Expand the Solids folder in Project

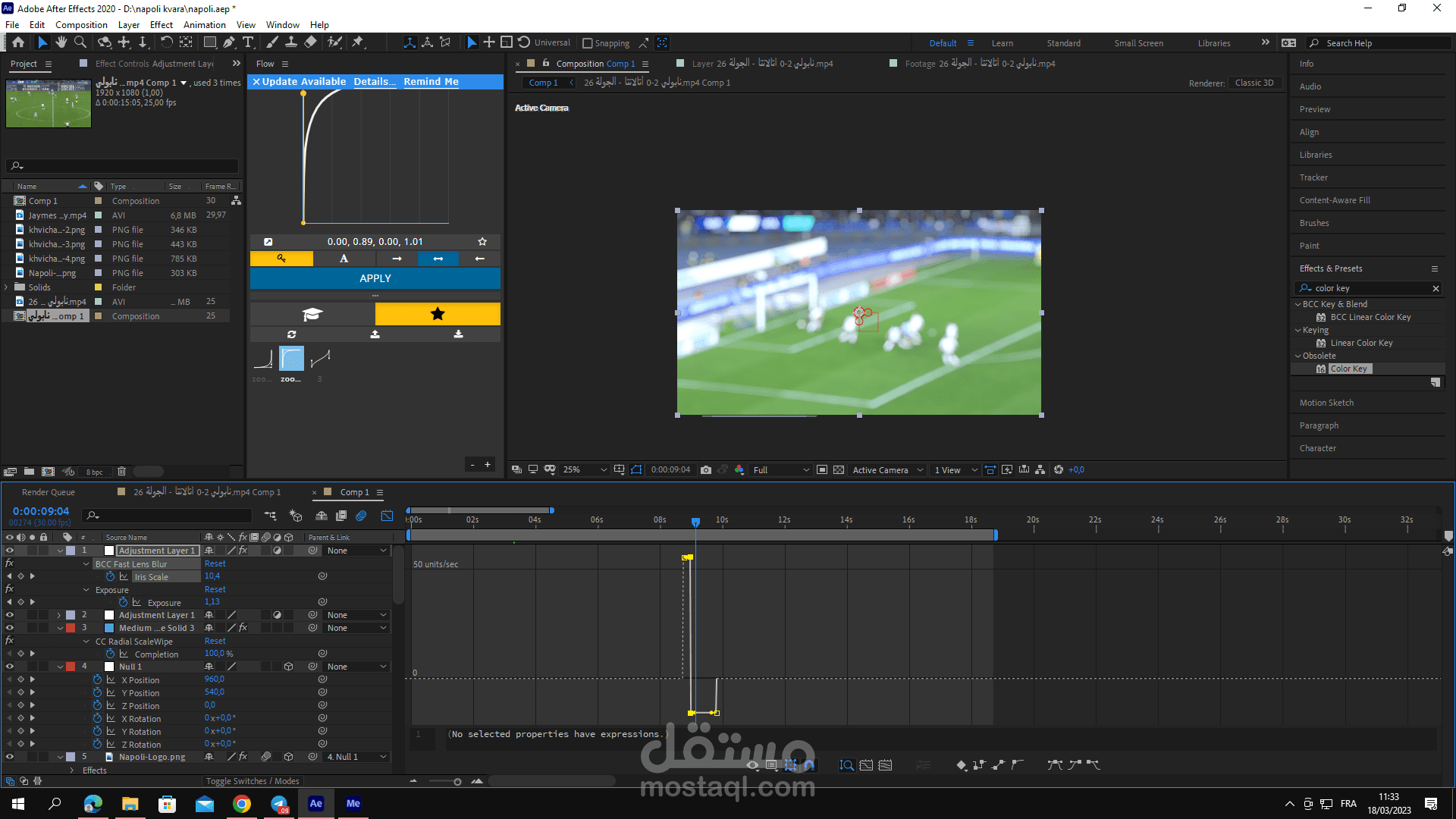coord(7,287)
